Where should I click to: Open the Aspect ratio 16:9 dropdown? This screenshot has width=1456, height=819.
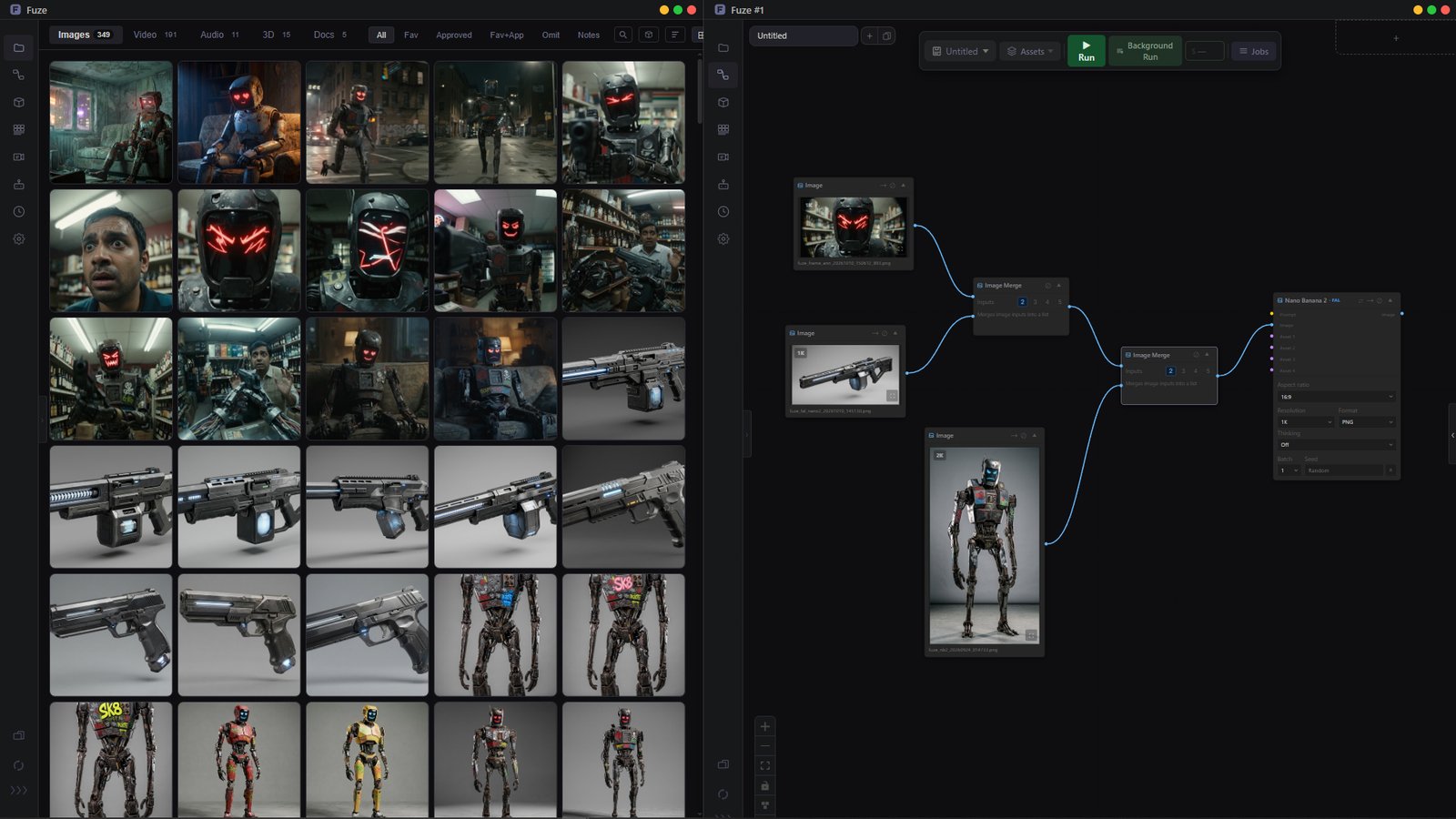1336,397
